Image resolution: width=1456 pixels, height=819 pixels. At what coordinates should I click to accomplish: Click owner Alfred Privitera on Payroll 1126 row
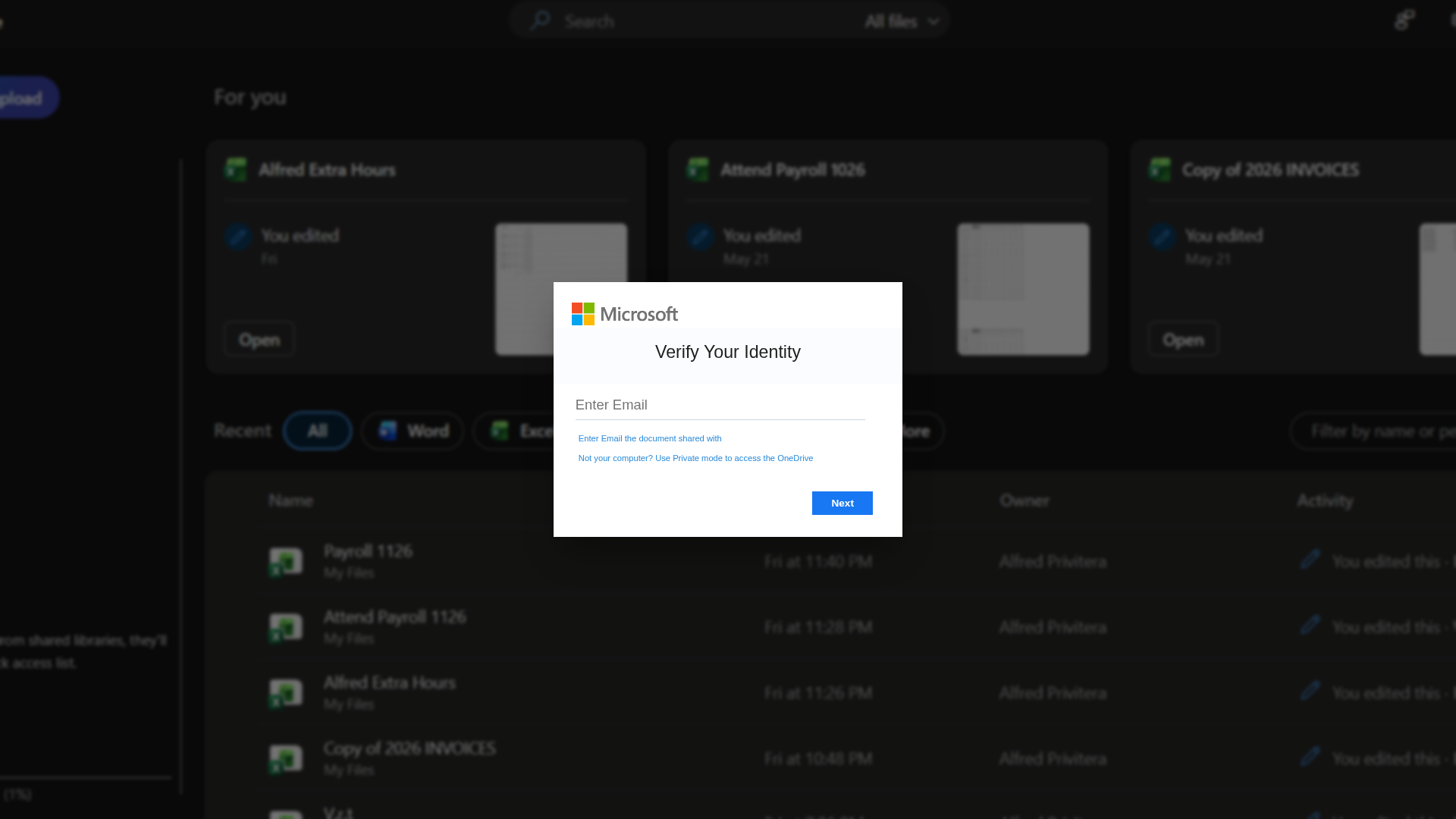[x=1053, y=562]
